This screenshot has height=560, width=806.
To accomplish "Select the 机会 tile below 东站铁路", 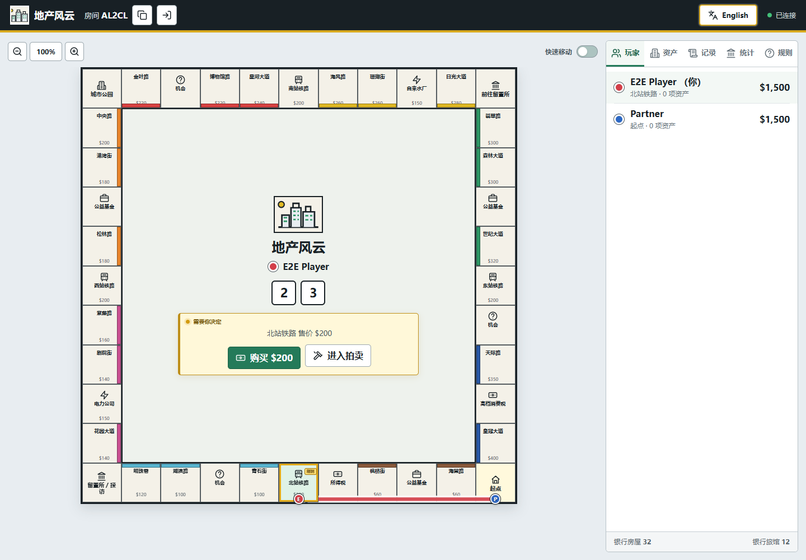I will (496, 325).
